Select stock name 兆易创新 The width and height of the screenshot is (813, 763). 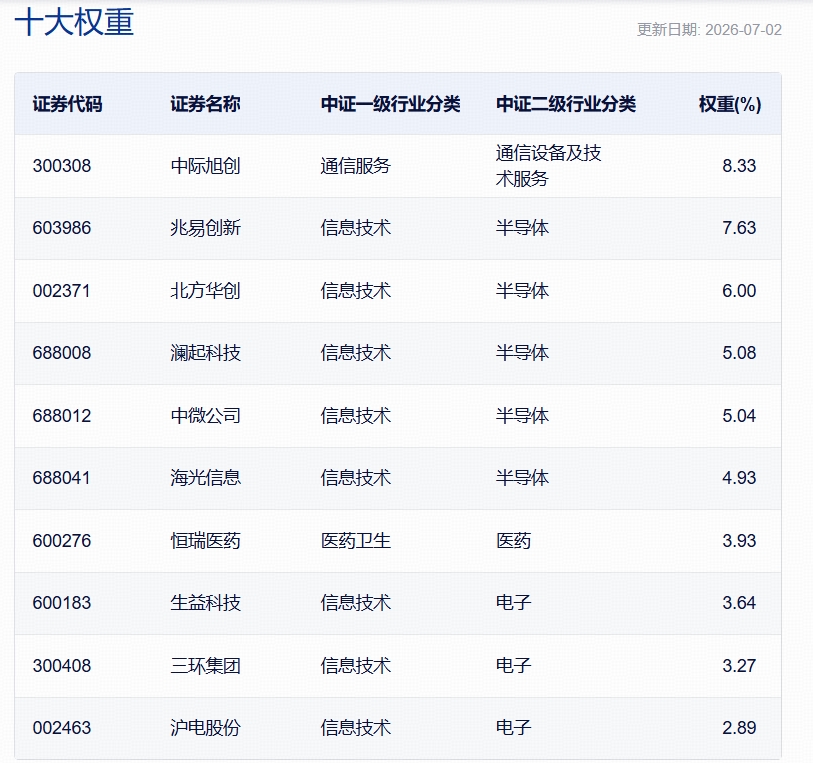click(205, 228)
